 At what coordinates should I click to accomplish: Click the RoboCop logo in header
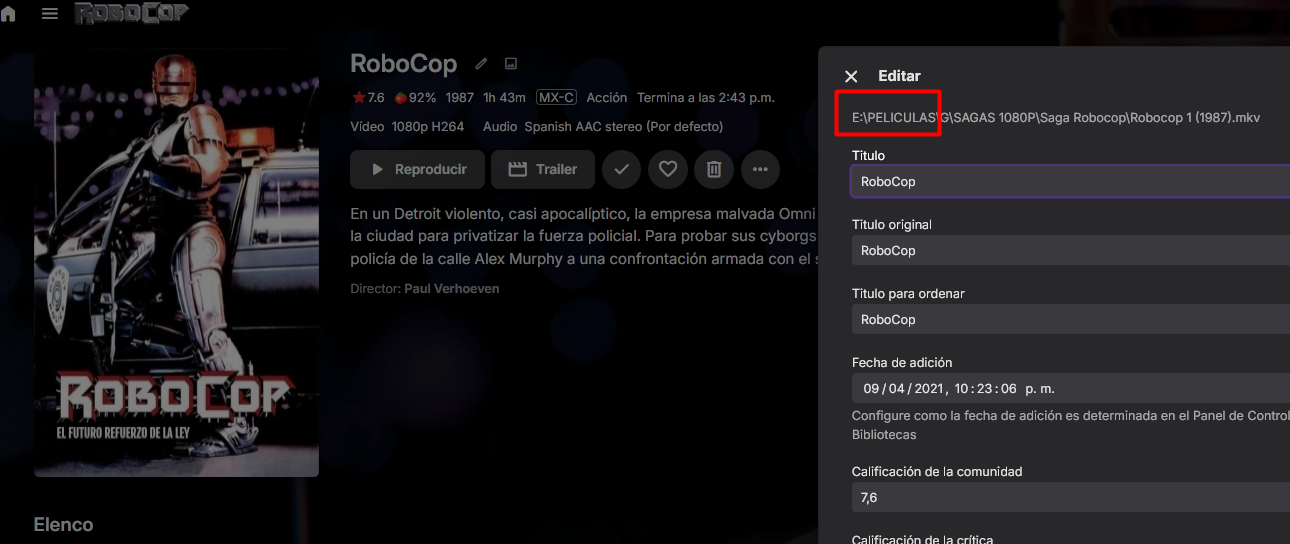click(131, 14)
